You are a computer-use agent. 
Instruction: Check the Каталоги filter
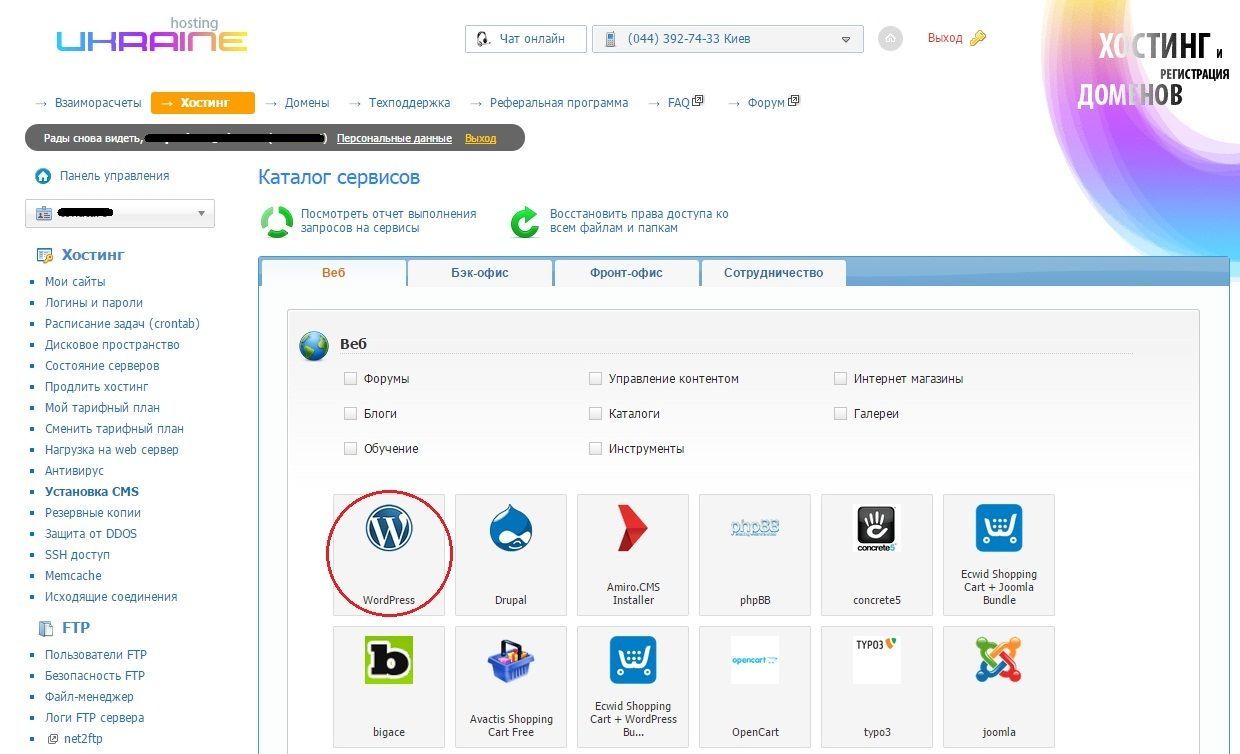(595, 413)
